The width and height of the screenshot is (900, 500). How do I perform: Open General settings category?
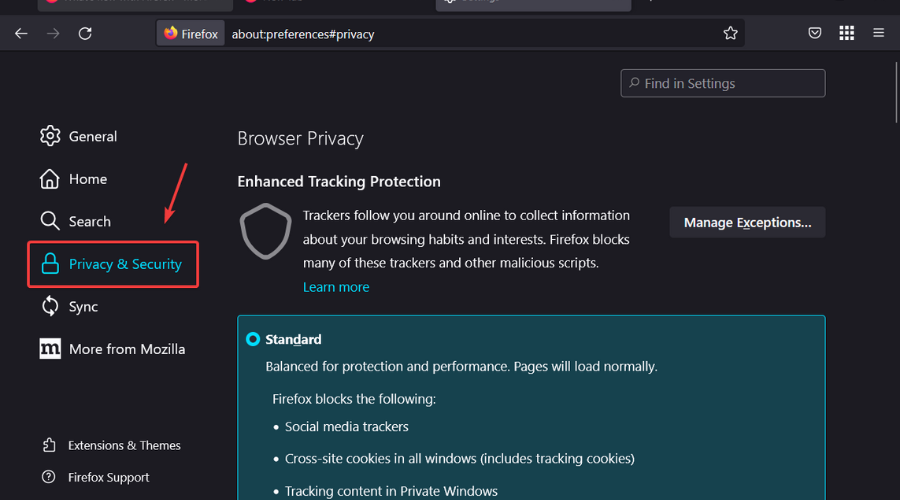click(80, 136)
